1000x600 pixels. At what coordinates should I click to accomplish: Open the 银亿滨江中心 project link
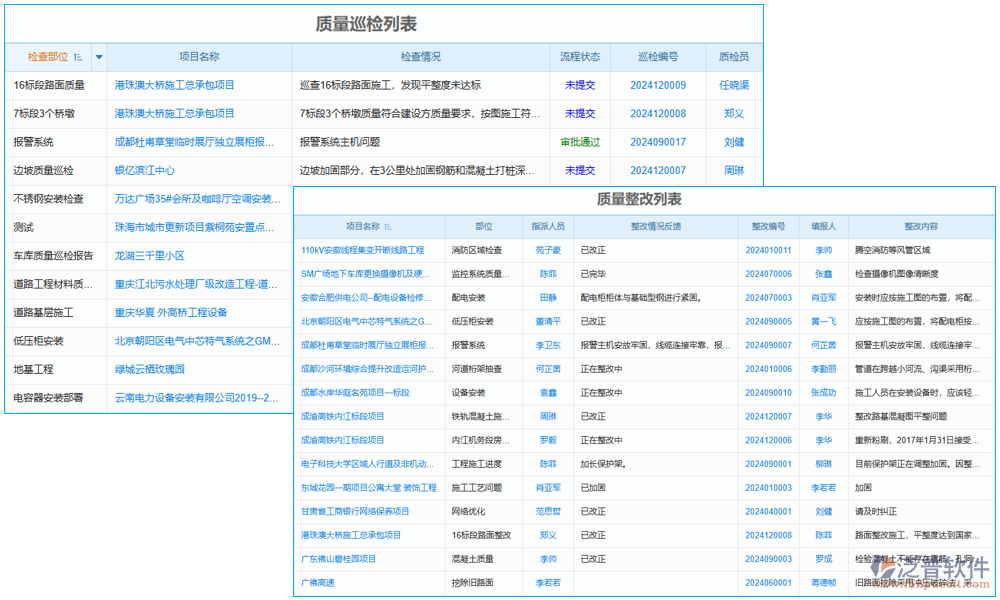coord(143,169)
